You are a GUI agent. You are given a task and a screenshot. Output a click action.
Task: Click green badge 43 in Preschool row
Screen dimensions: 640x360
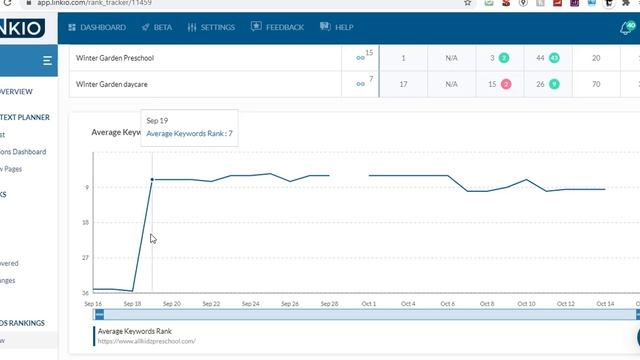(554, 58)
